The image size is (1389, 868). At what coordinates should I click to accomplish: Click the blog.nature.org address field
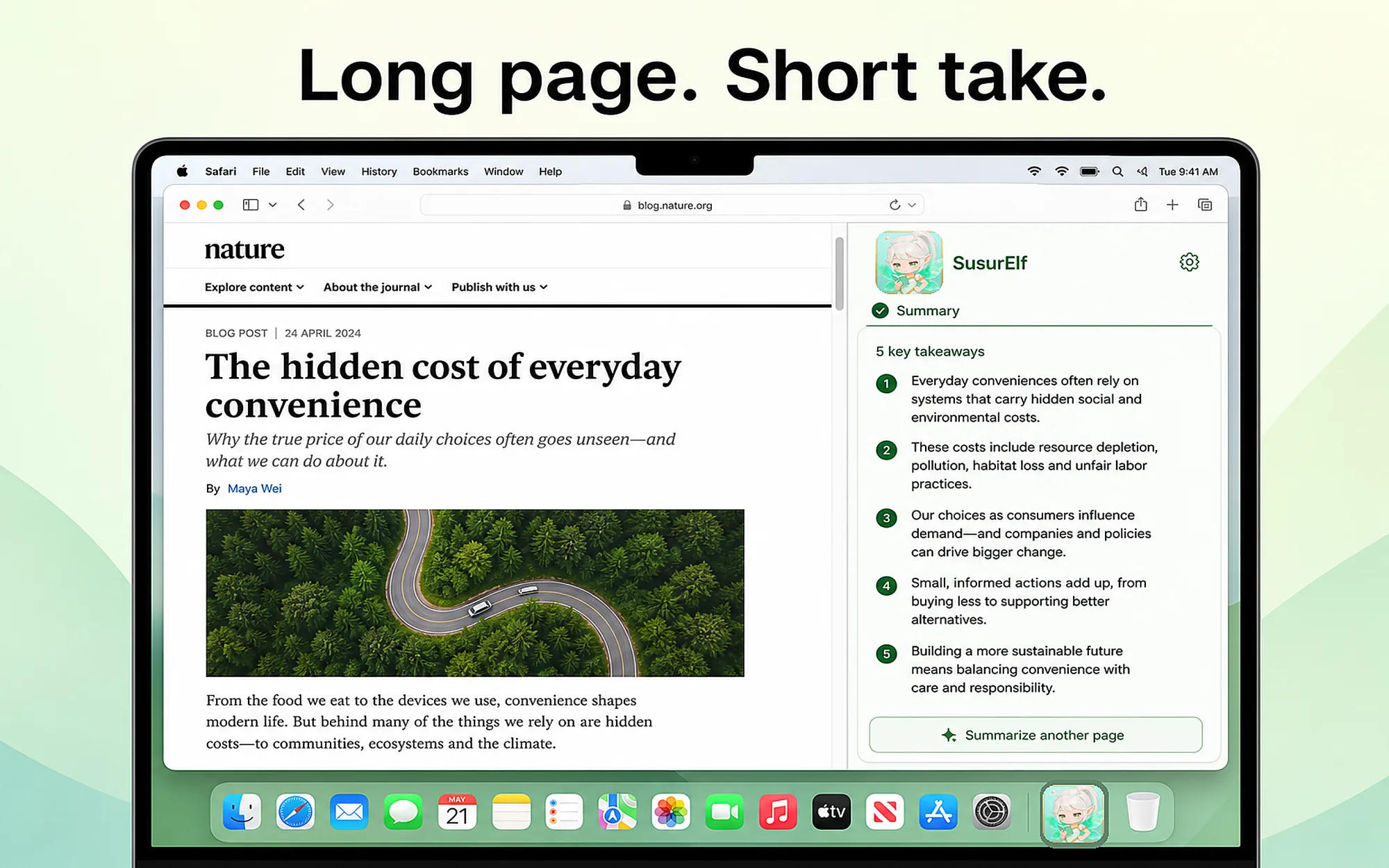[672, 205]
